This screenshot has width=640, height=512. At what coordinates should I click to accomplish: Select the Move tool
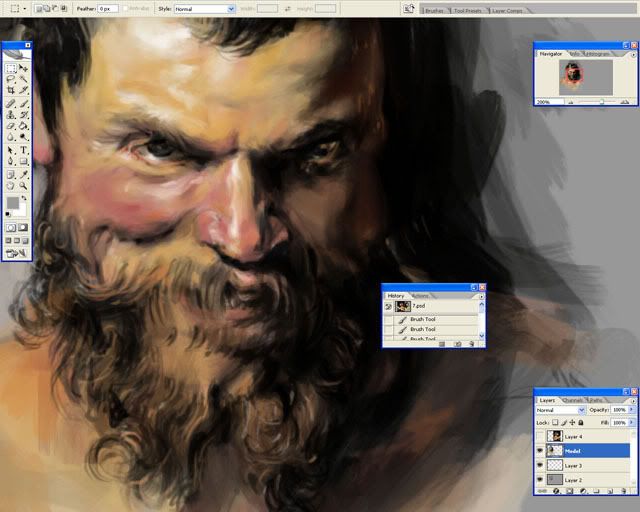tap(24, 68)
